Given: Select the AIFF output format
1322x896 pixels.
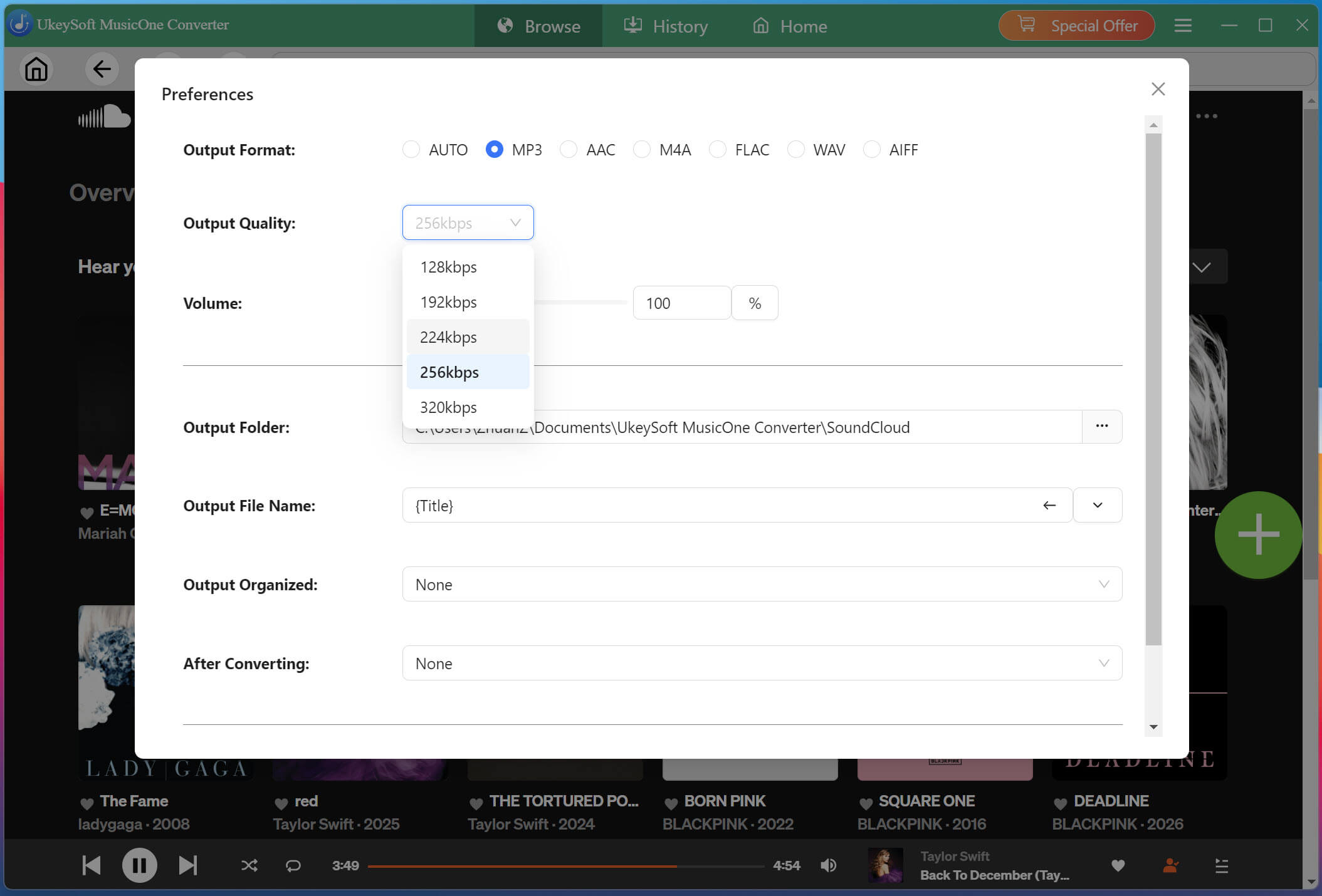Looking at the screenshot, I should point(872,149).
